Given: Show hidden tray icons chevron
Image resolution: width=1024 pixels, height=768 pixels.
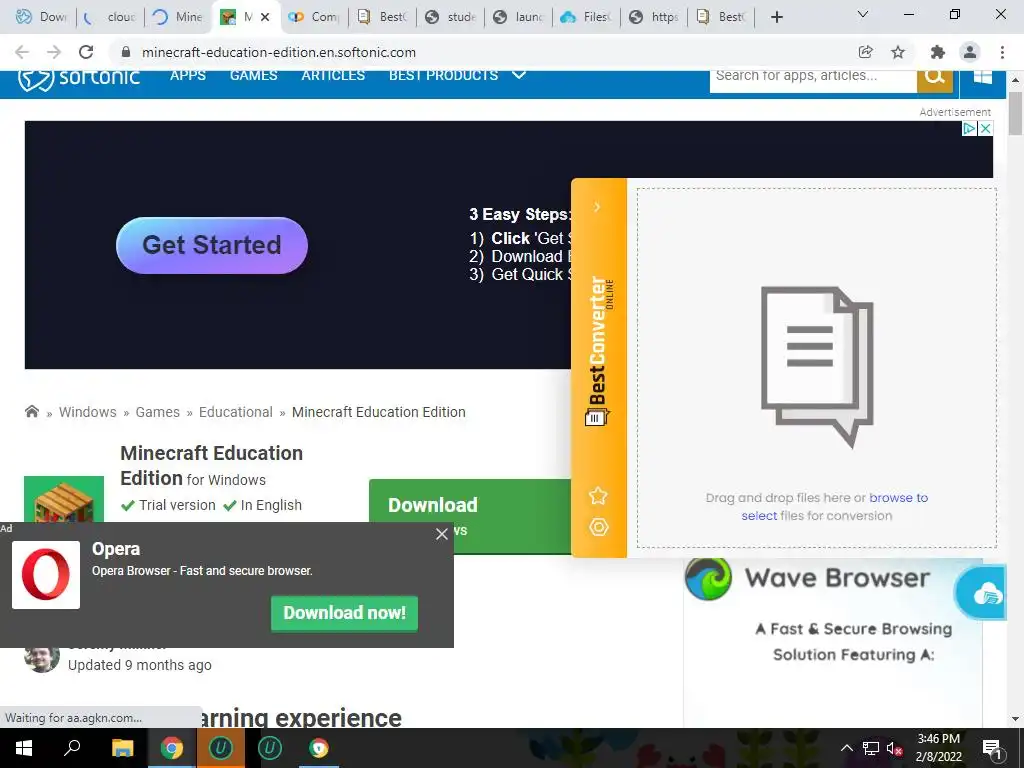Looking at the screenshot, I should (x=846, y=748).
